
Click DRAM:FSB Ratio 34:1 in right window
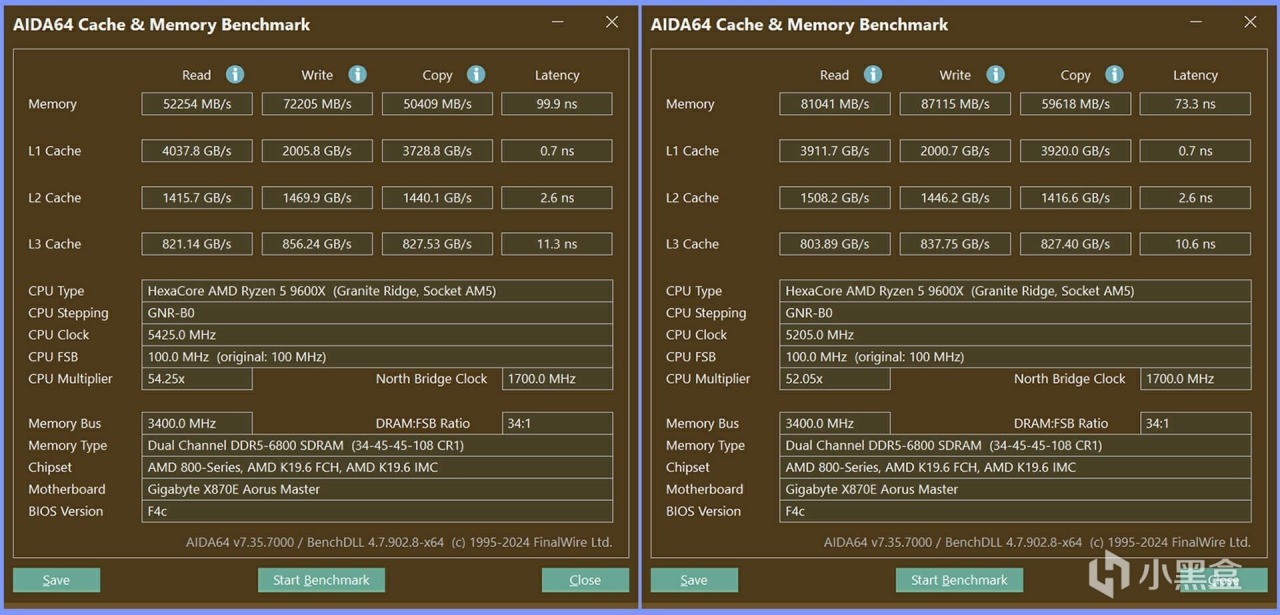coord(1195,424)
